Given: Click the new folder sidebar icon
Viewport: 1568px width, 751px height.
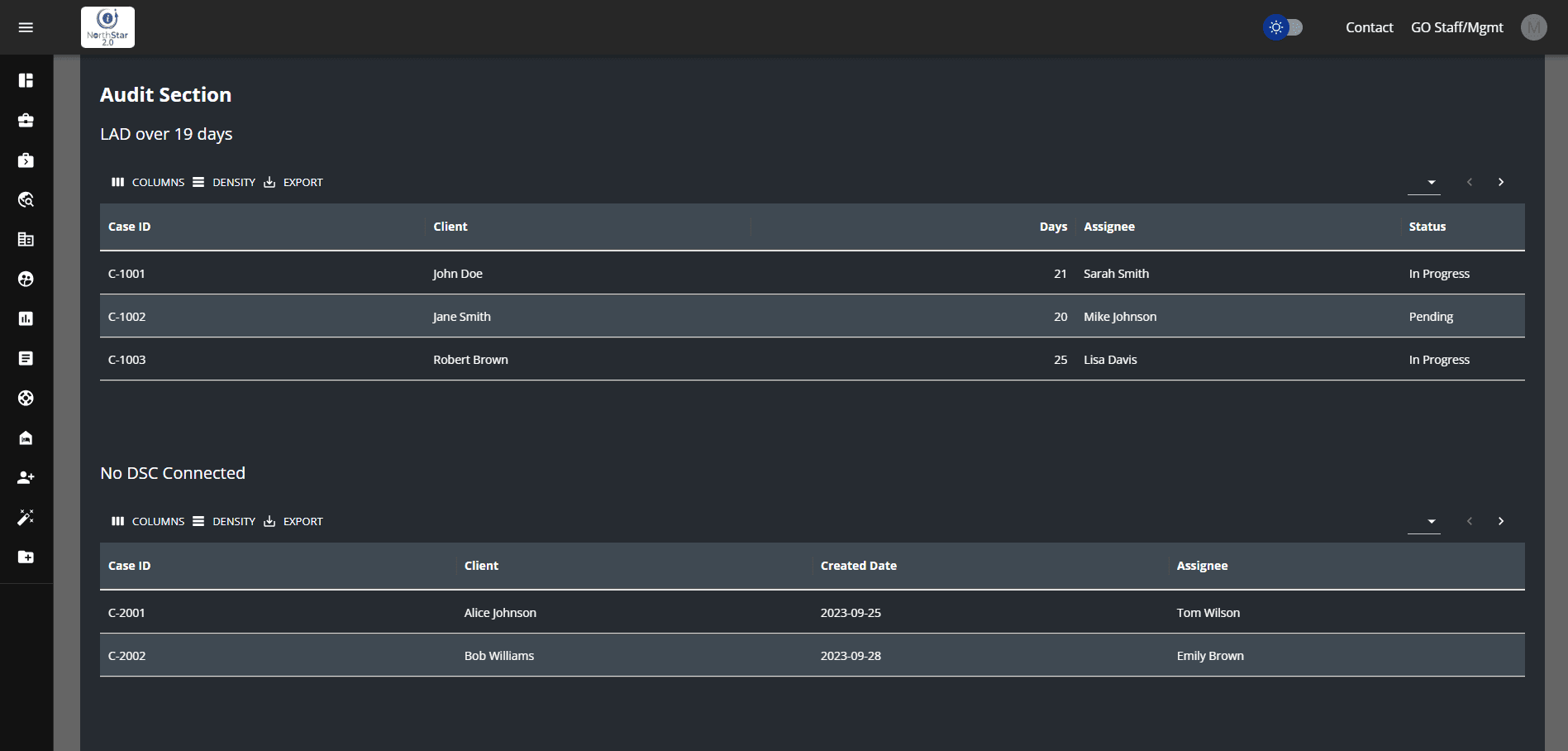Looking at the screenshot, I should pyautogui.click(x=26, y=557).
